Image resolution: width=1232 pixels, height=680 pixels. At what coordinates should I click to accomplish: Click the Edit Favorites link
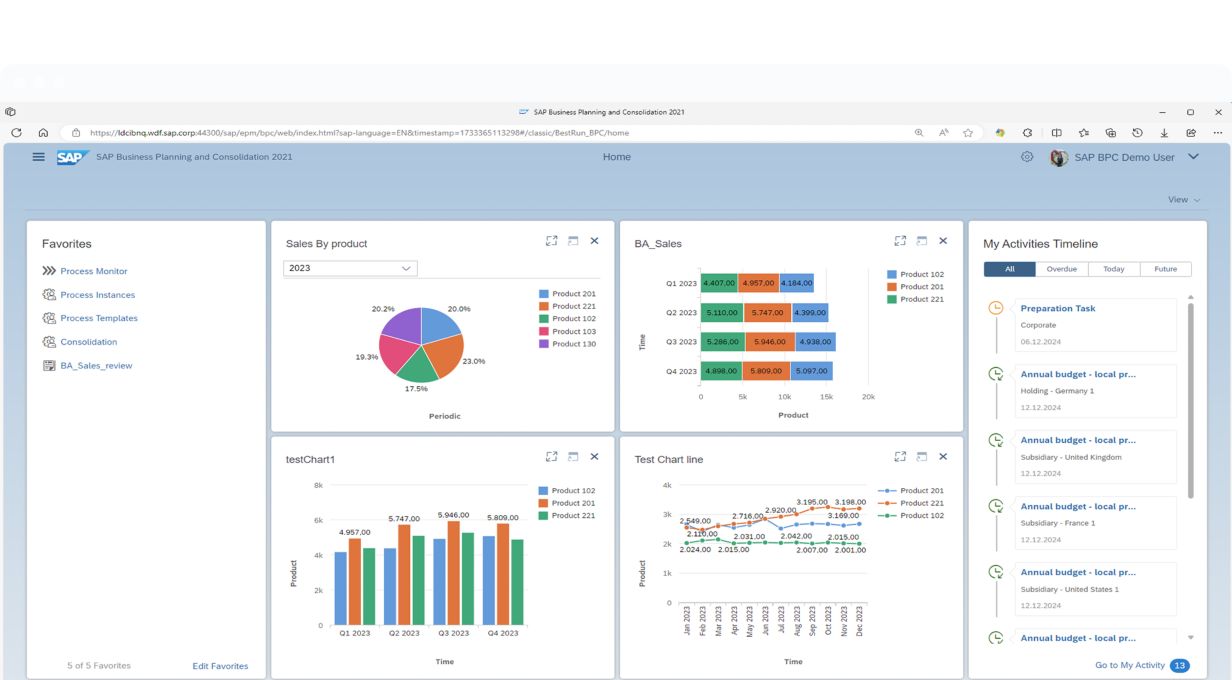coord(220,666)
